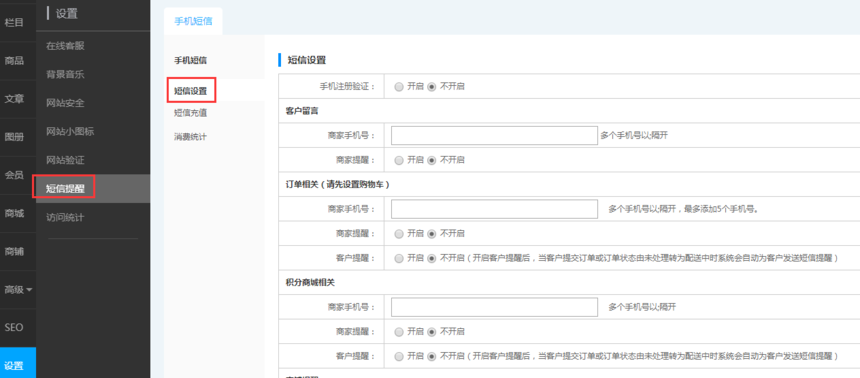The width and height of the screenshot is (860, 378).
Task: Click the 短信设置 panel title
Action: click(x=307, y=60)
